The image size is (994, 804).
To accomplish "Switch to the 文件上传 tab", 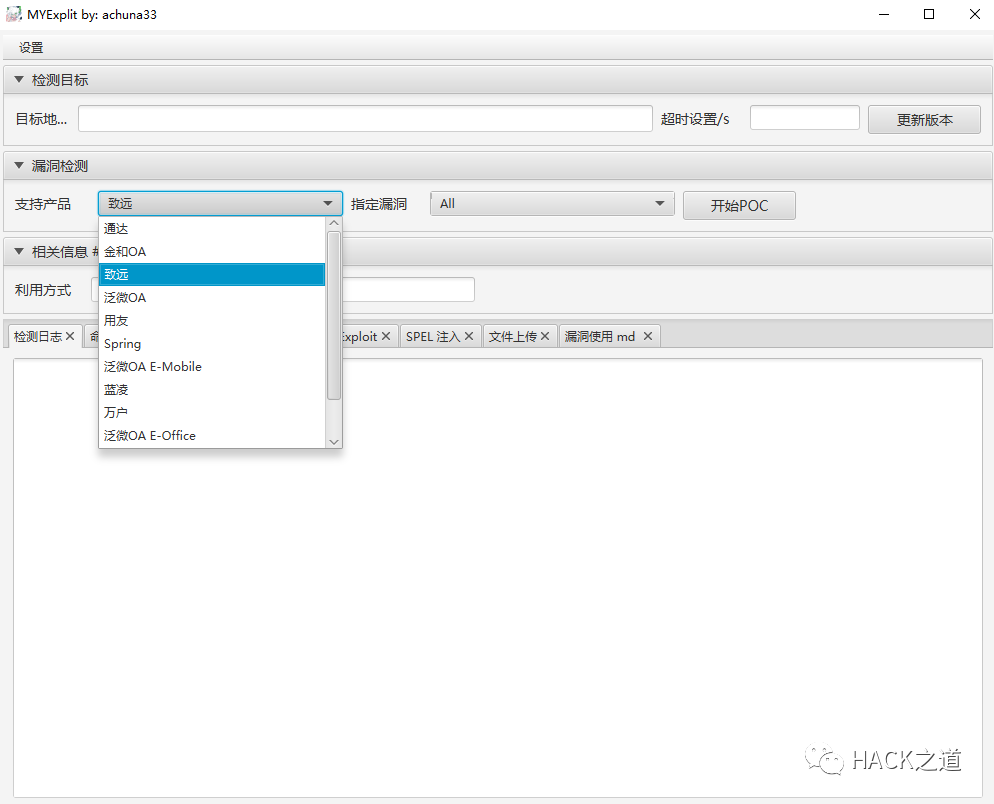I will pos(512,337).
